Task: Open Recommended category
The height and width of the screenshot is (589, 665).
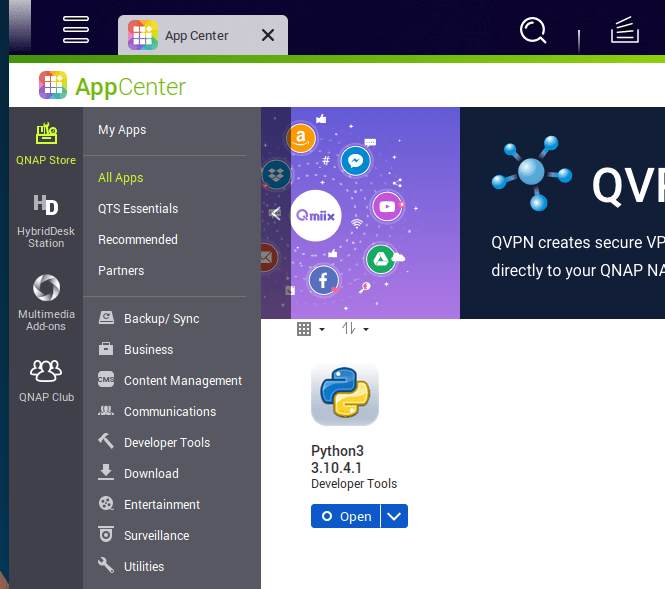Action: click(138, 240)
